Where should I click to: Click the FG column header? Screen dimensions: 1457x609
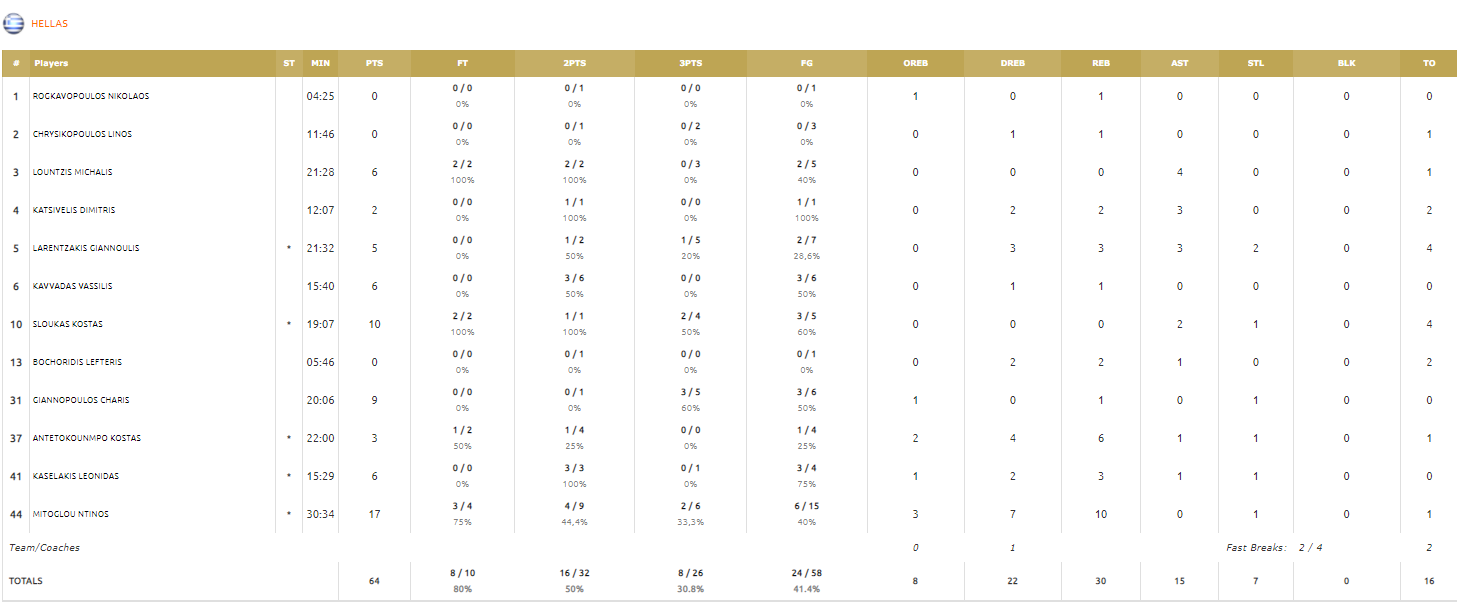[807, 63]
